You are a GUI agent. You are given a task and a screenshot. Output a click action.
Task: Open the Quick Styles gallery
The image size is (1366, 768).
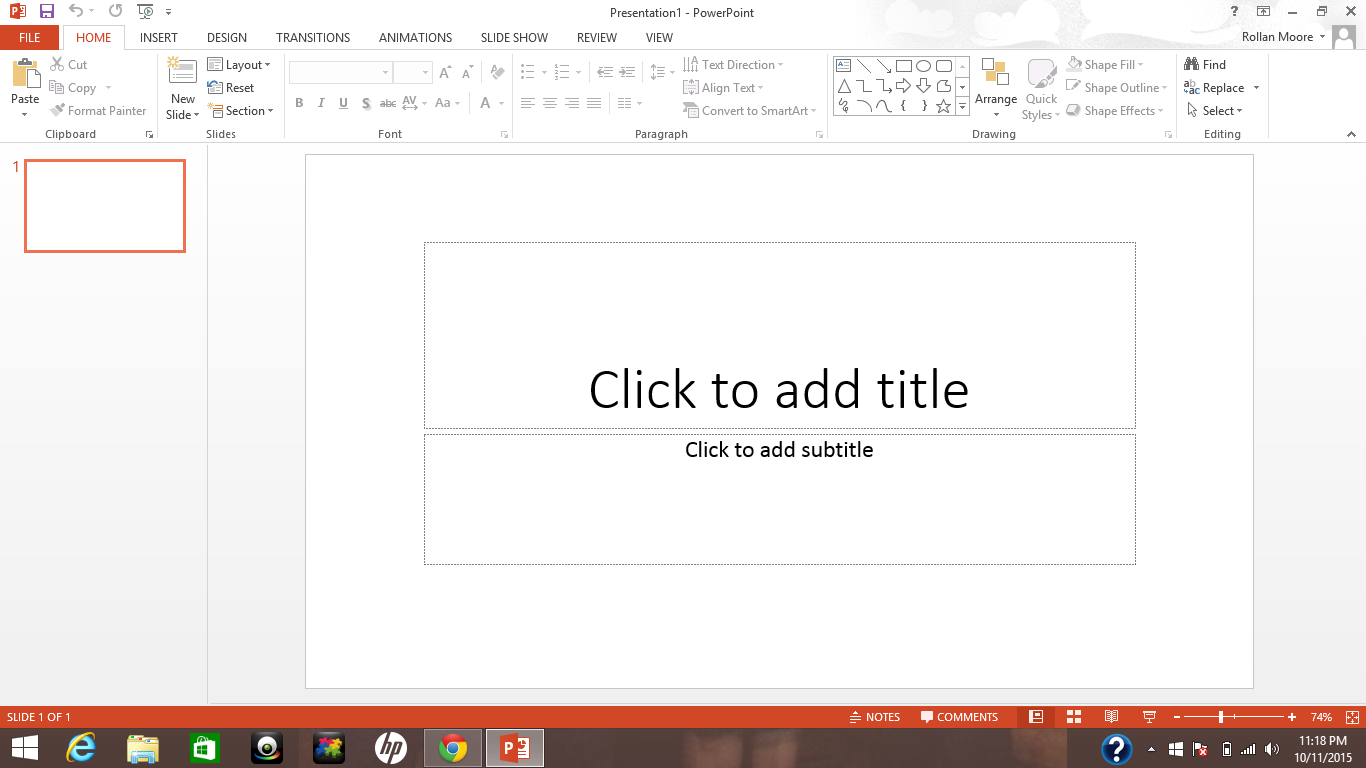(x=1041, y=88)
